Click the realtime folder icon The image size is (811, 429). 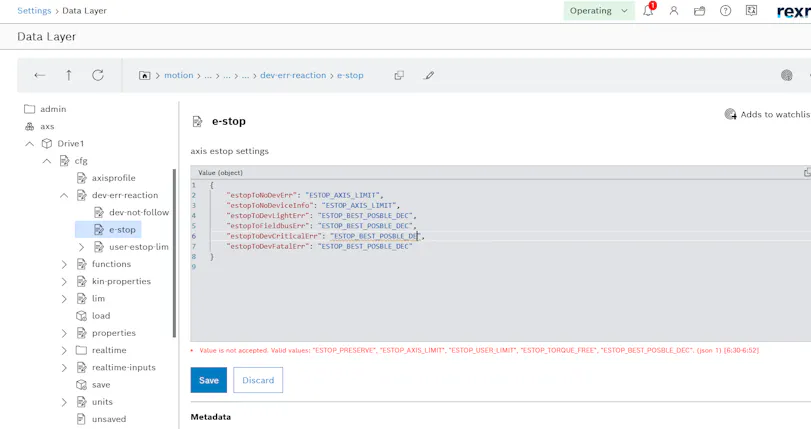pyautogui.click(x=81, y=350)
